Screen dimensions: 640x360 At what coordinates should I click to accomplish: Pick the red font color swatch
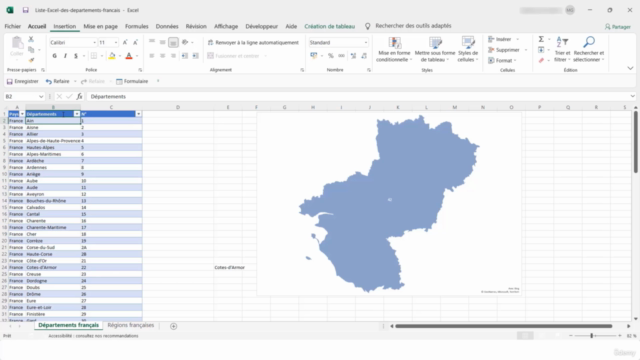point(129,56)
